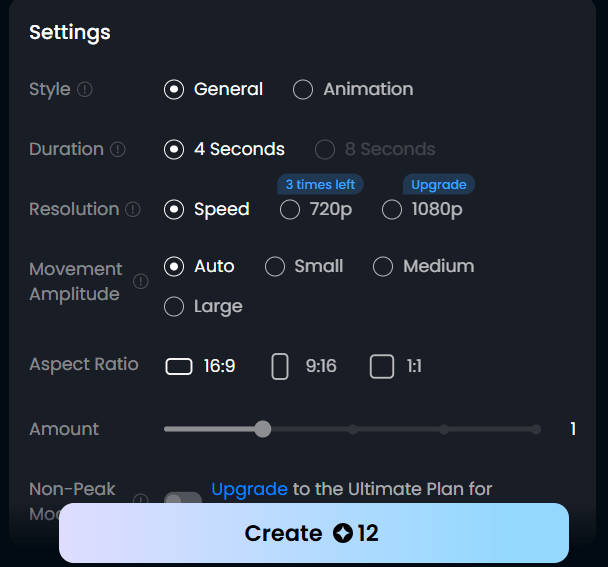Click the Amount slider handle
Screen dimensions: 608x567
click(263, 429)
